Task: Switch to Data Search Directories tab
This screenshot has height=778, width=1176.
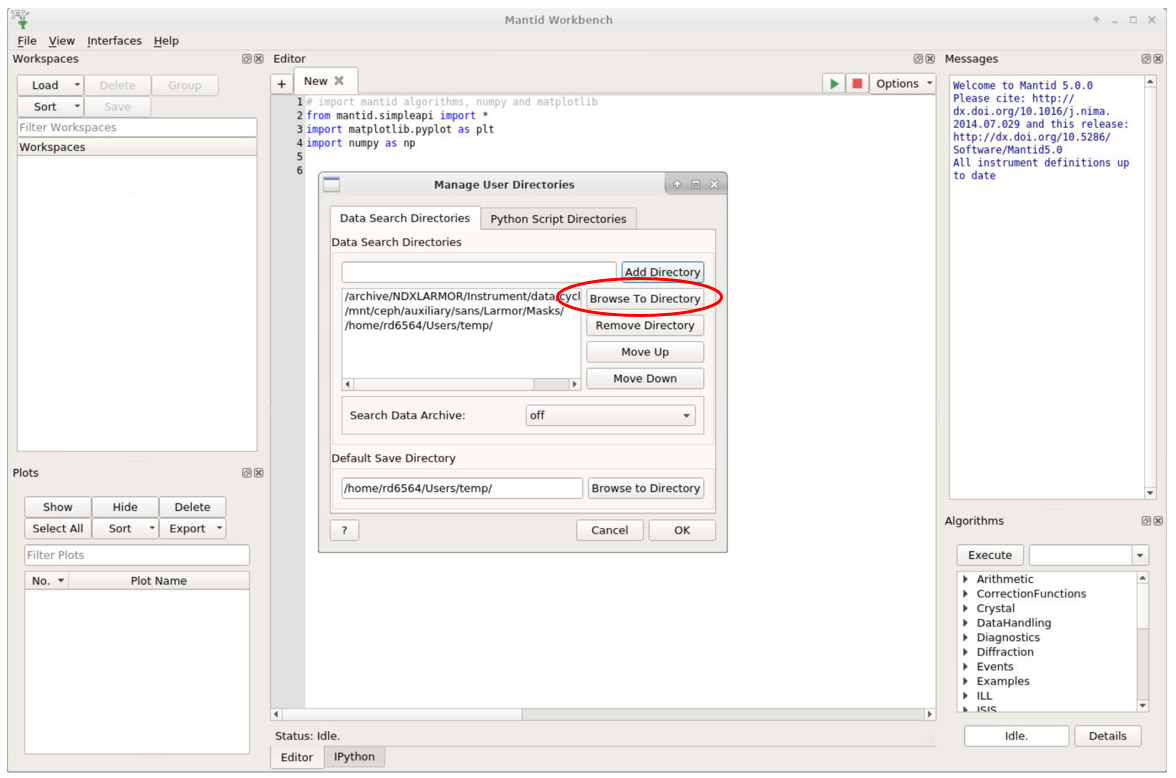Action: click(x=405, y=218)
